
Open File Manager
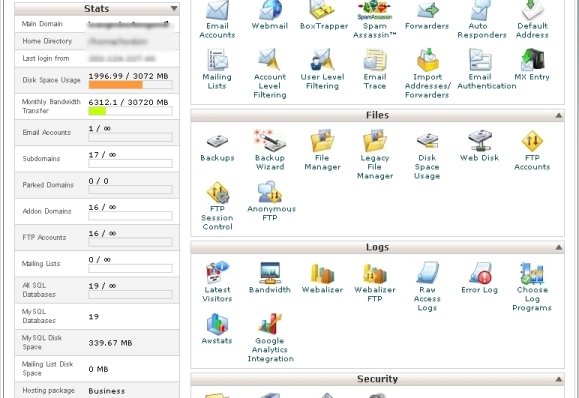[x=322, y=150]
